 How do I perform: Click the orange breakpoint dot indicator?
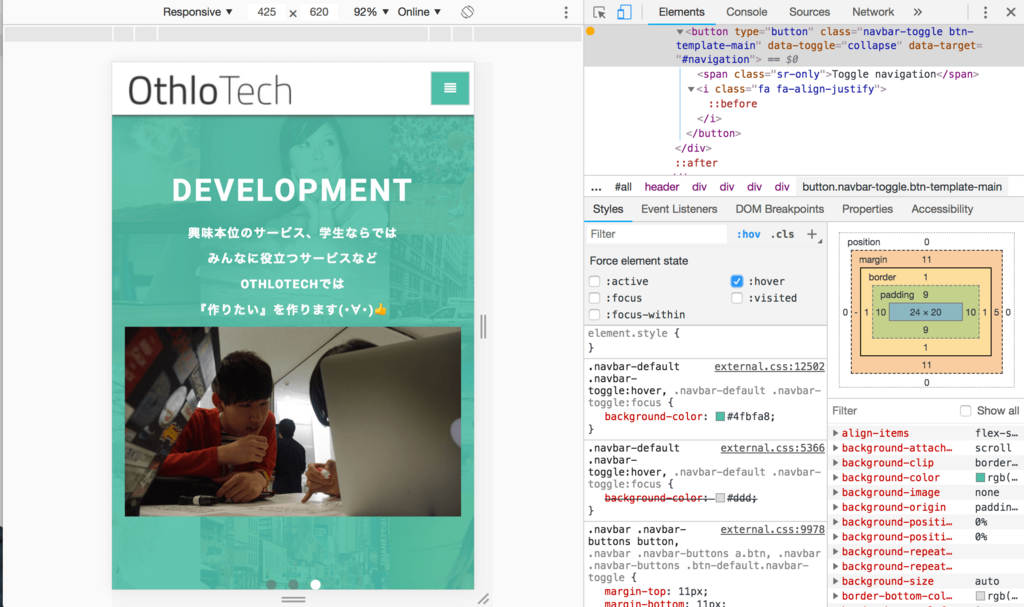[590, 31]
